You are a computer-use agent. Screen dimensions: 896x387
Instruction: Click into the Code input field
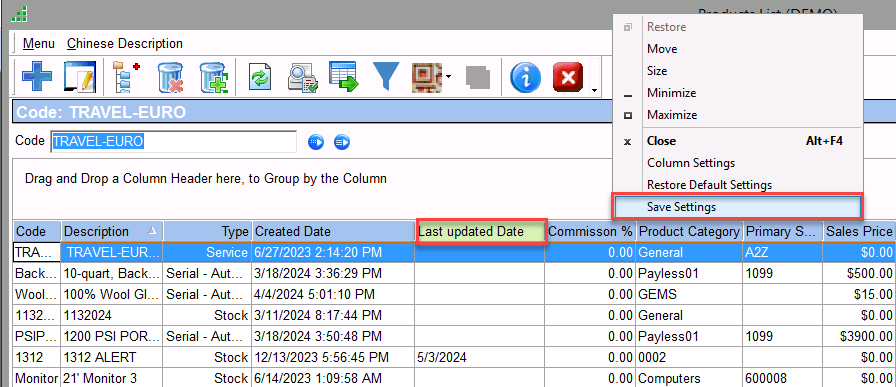coord(174,142)
